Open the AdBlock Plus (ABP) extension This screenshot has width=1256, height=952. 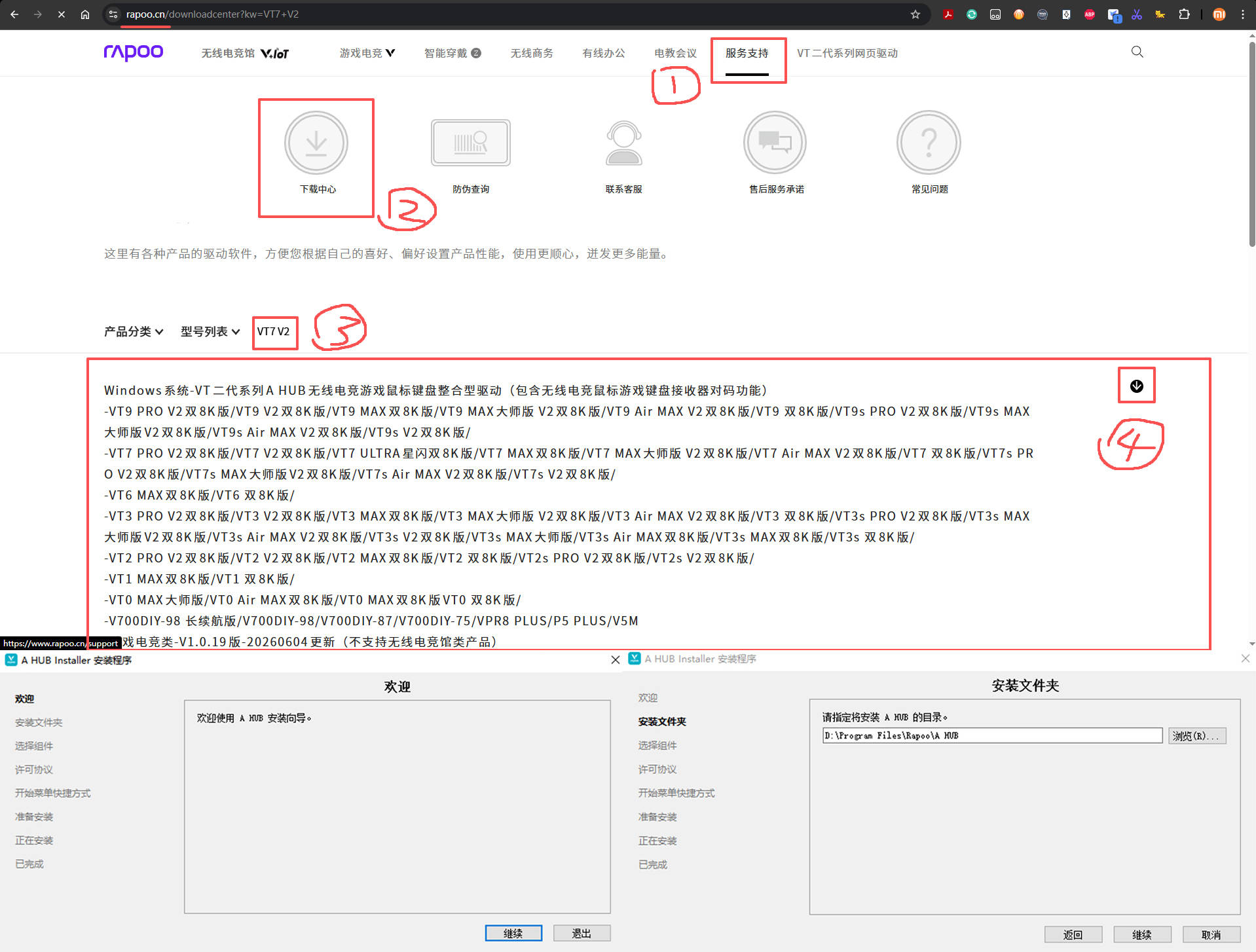tap(1090, 14)
